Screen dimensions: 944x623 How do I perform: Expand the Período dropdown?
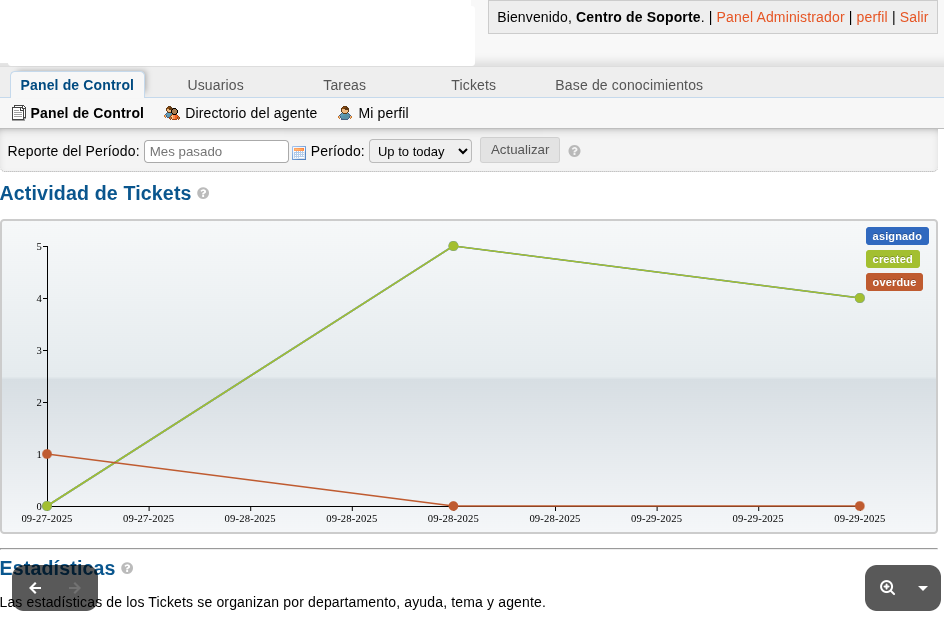click(420, 151)
